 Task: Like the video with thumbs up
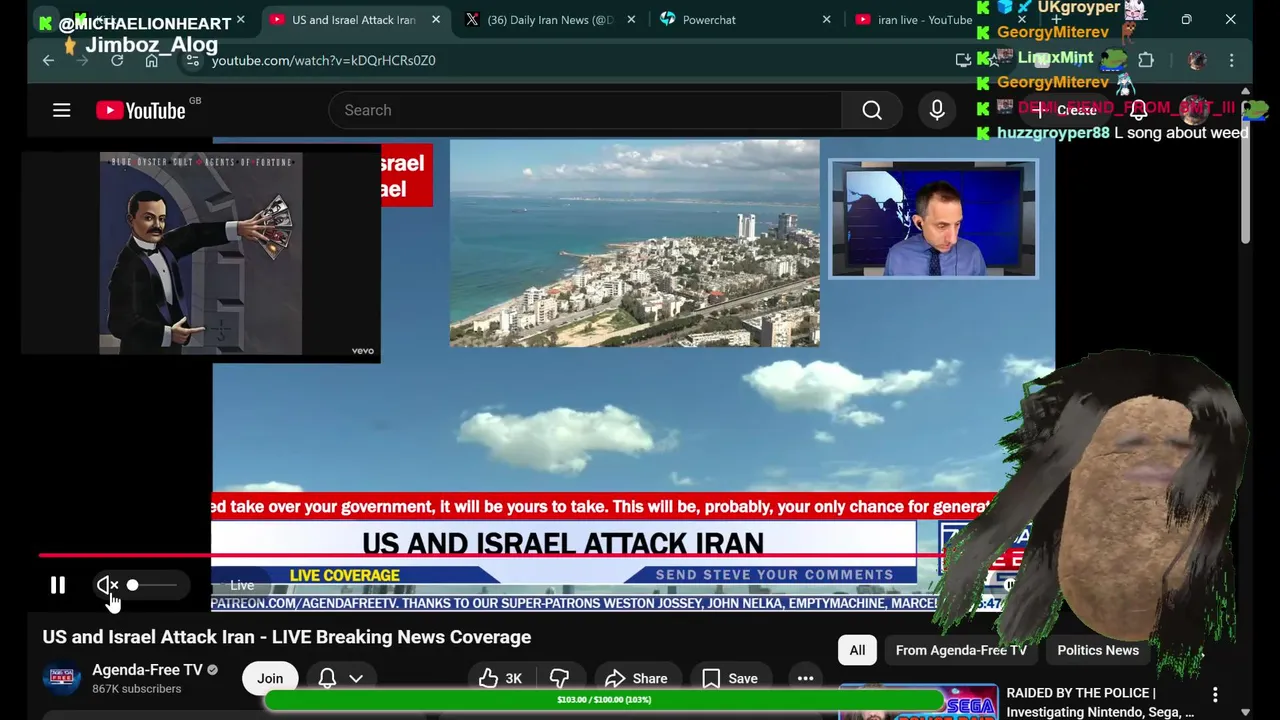point(501,678)
